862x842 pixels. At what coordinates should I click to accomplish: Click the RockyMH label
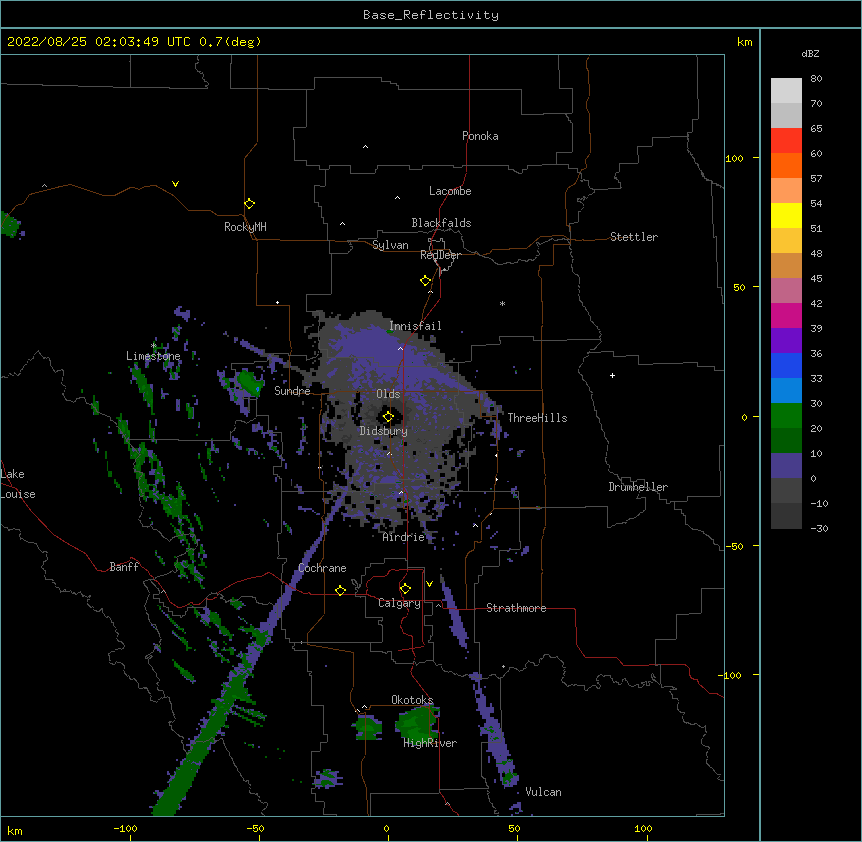click(x=245, y=227)
